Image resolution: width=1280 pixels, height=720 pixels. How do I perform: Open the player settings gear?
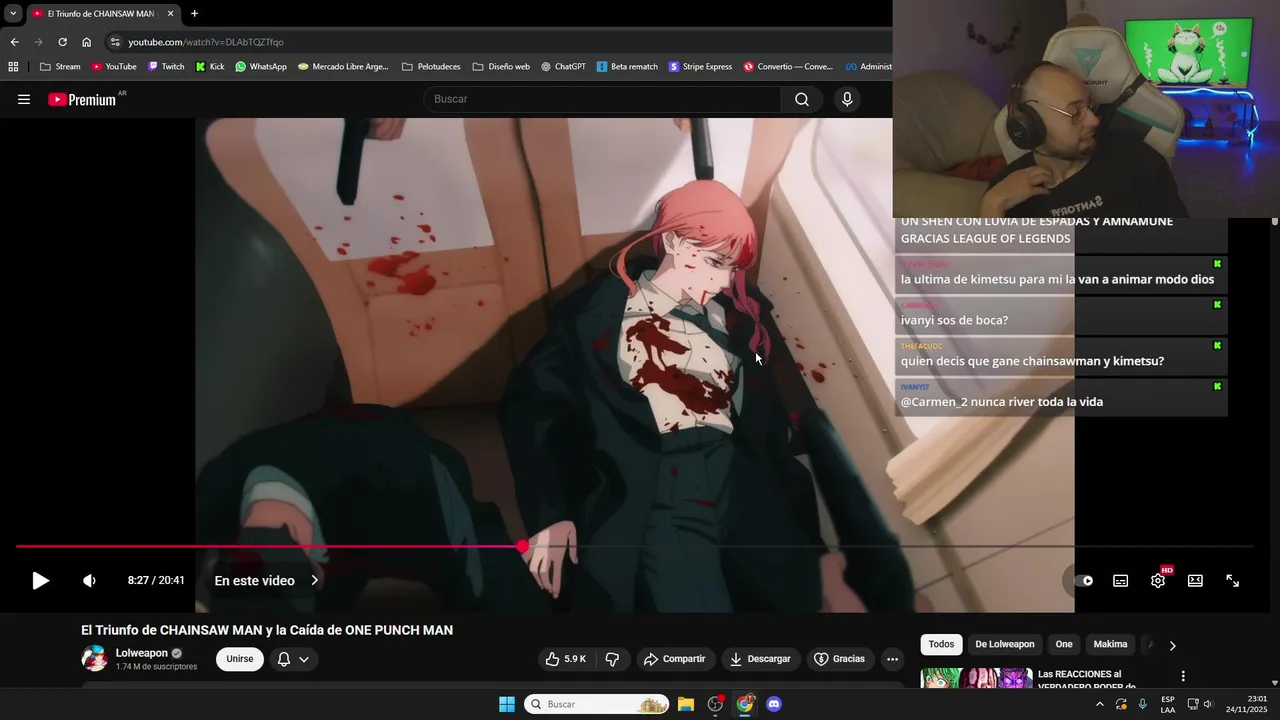pyautogui.click(x=1158, y=580)
